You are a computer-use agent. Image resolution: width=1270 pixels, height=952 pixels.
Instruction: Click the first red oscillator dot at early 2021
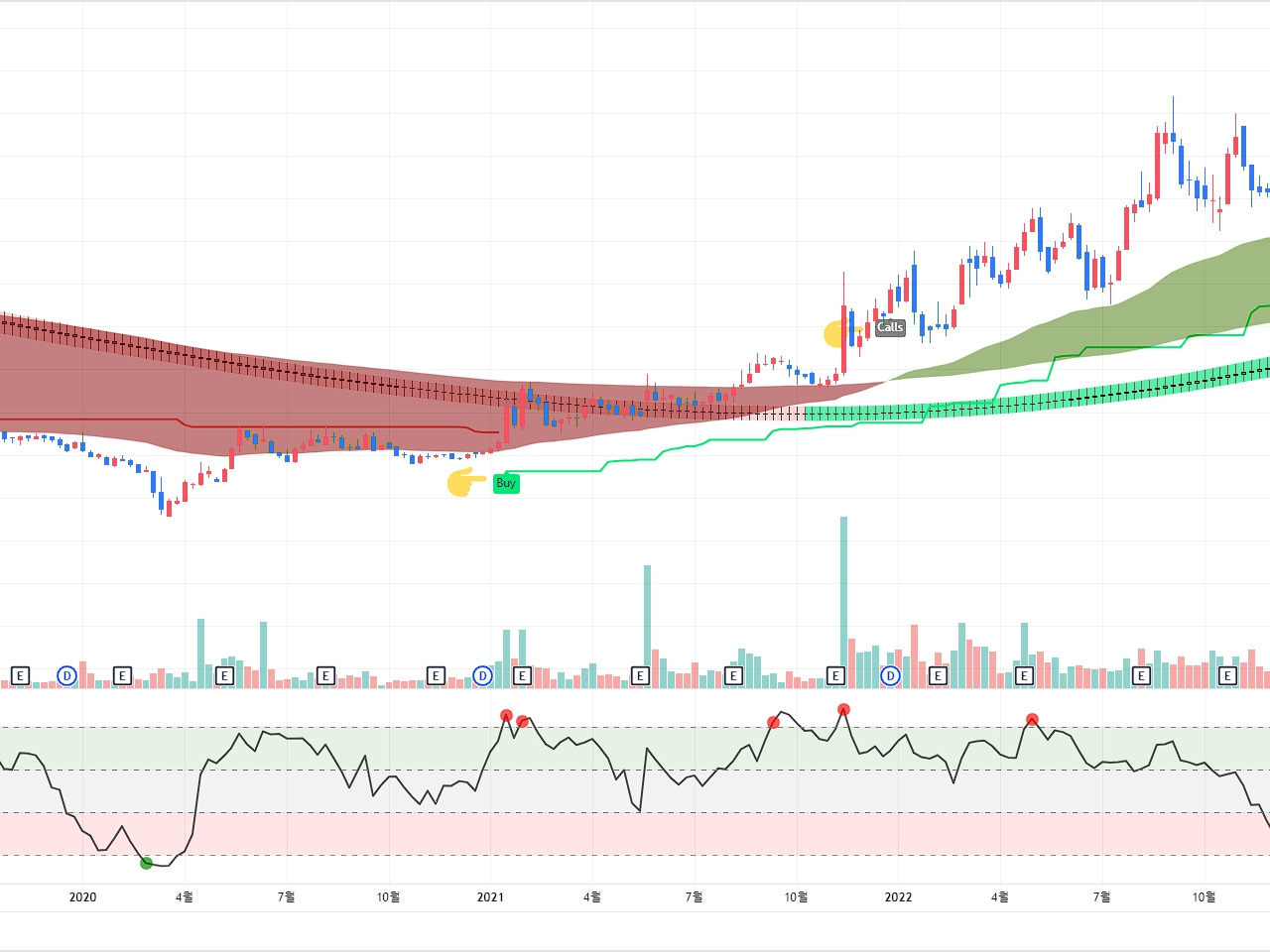click(x=506, y=715)
